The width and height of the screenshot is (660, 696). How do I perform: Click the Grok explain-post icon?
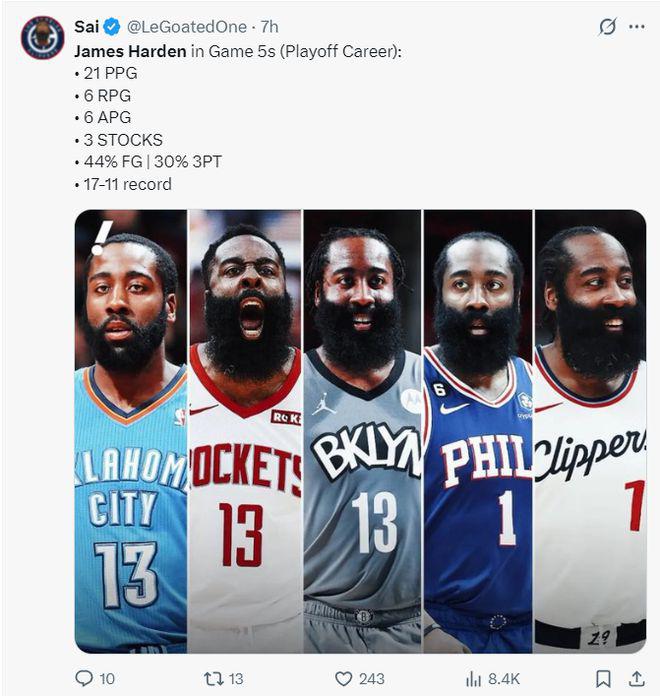[607, 27]
